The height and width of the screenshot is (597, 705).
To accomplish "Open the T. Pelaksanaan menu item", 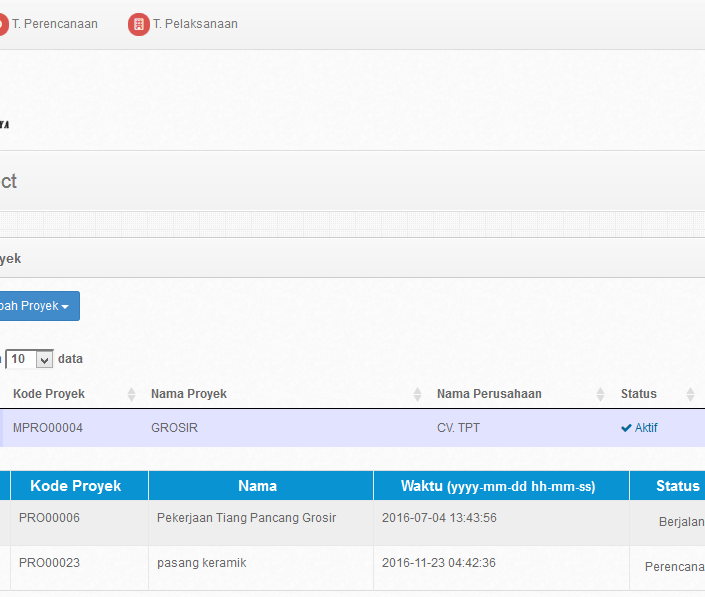I will 195,24.
